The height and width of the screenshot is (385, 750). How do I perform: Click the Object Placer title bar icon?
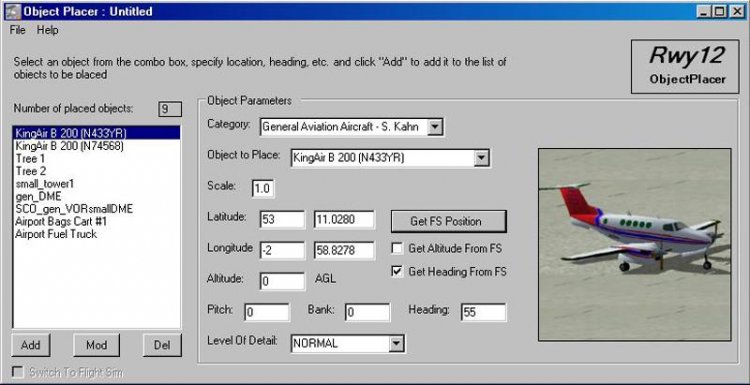point(13,11)
